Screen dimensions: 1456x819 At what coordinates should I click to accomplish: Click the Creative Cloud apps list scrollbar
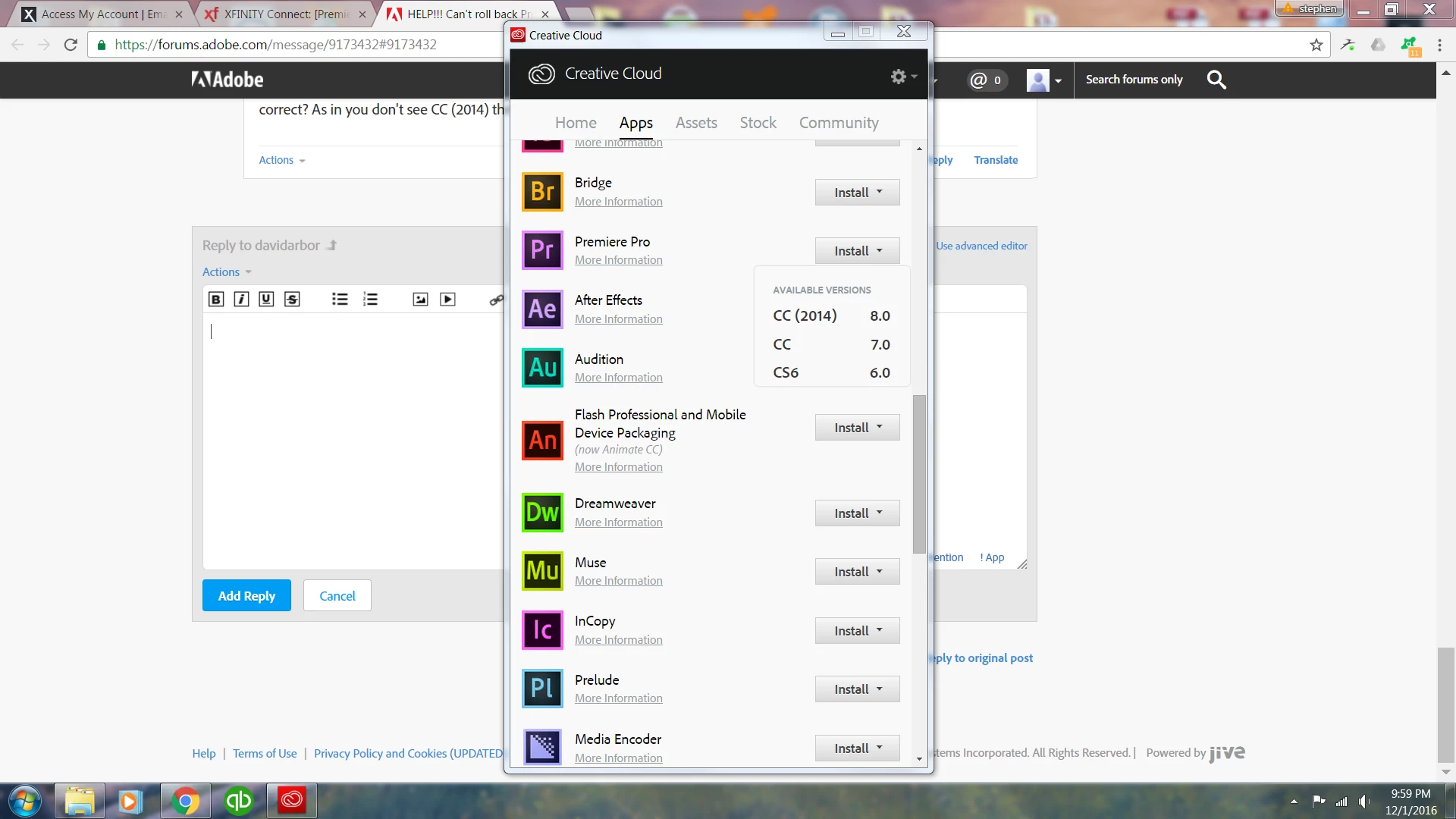pyautogui.click(x=919, y=474)
